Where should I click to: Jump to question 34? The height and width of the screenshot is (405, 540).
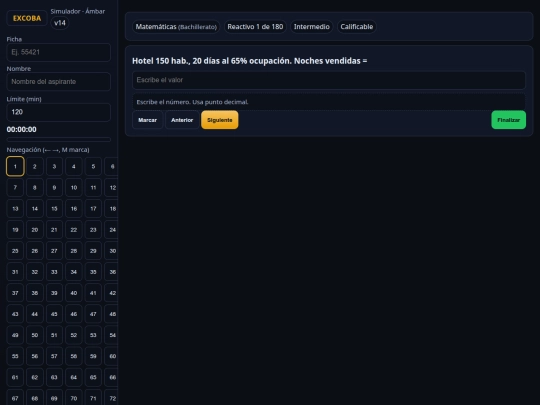coord(74,272)
